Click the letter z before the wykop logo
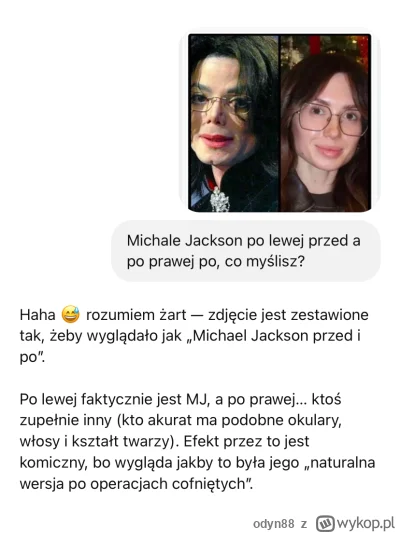 coord(304,524)
